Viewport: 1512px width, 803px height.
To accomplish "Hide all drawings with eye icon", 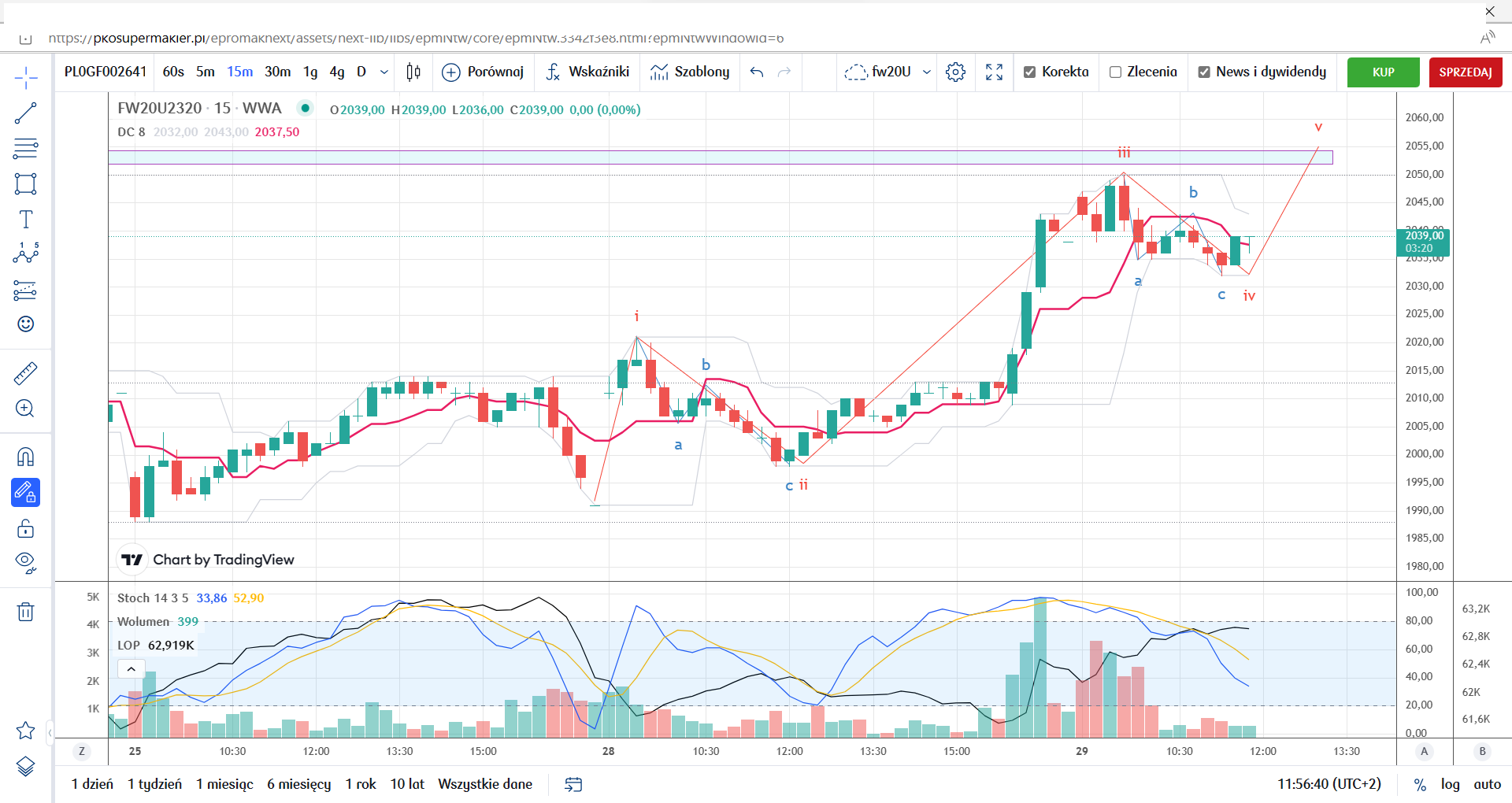I will [25, 563].
